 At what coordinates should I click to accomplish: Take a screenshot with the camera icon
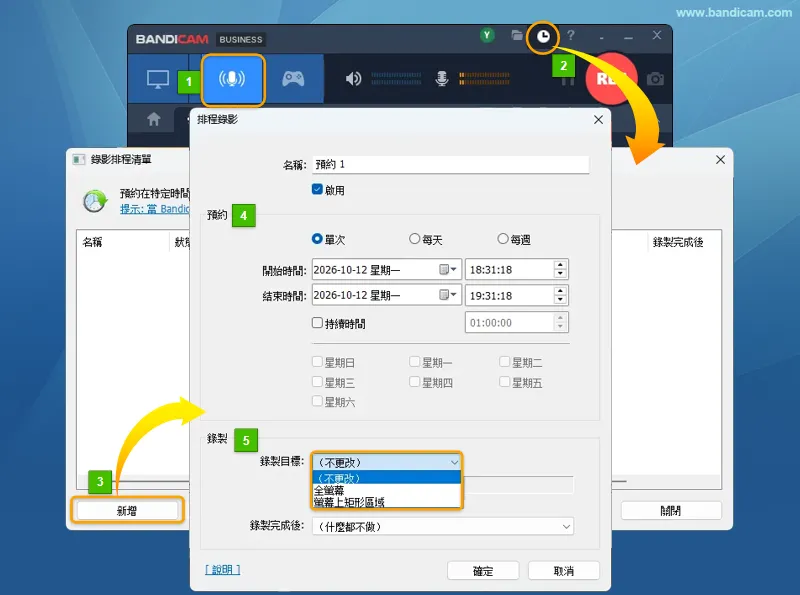(655, 79)
